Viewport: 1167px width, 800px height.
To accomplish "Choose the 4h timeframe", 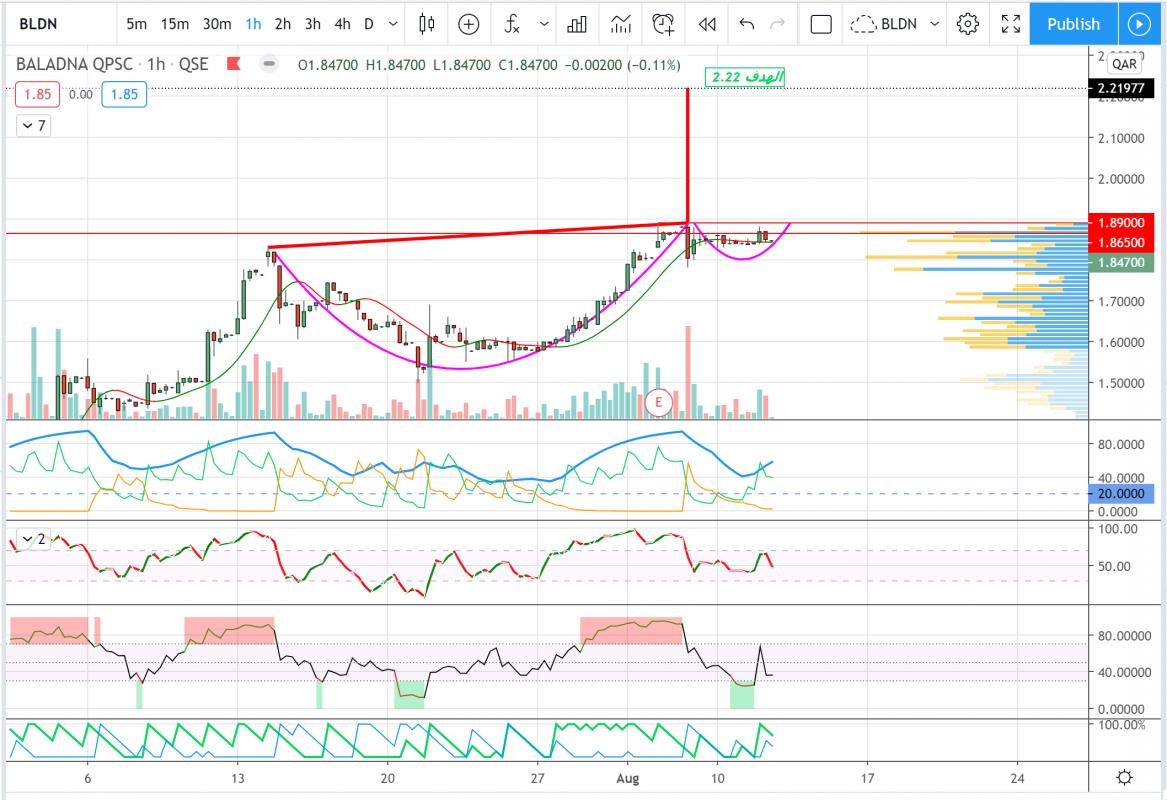I will 342,24.
